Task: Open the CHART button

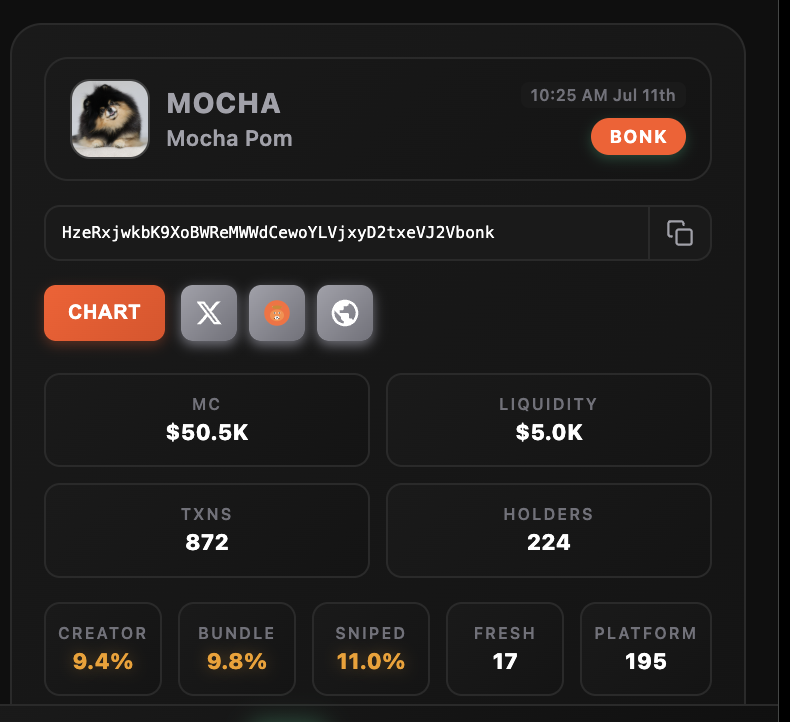Action: [104, 313]
